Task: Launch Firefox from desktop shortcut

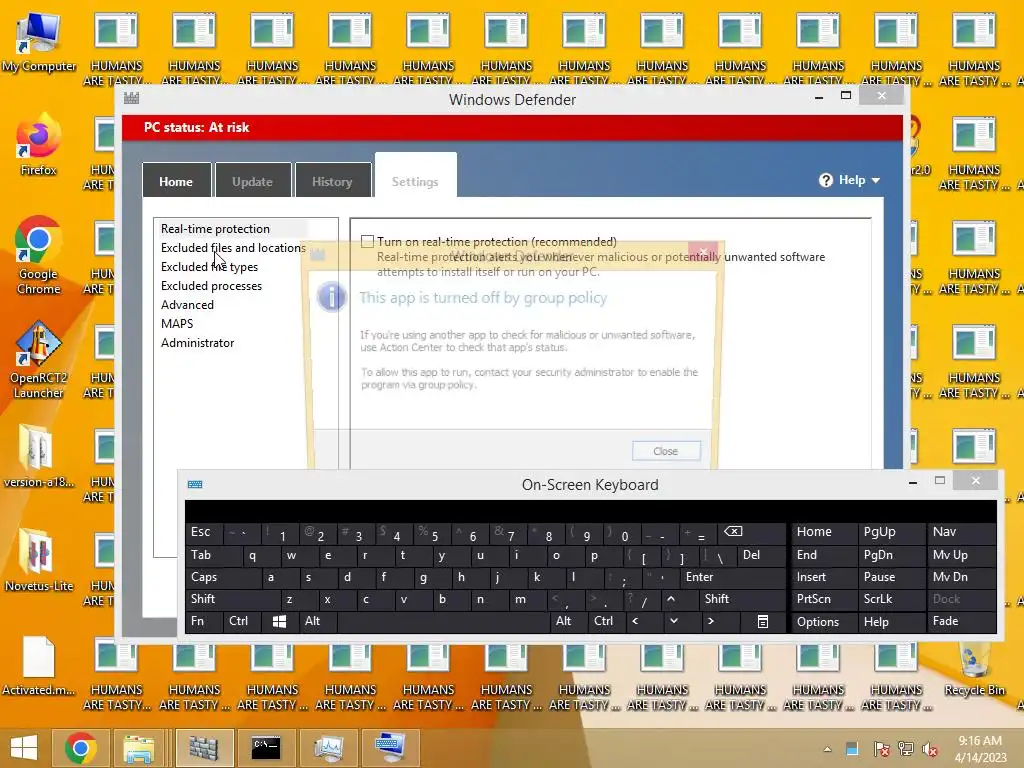Action: tap(39, 145)
